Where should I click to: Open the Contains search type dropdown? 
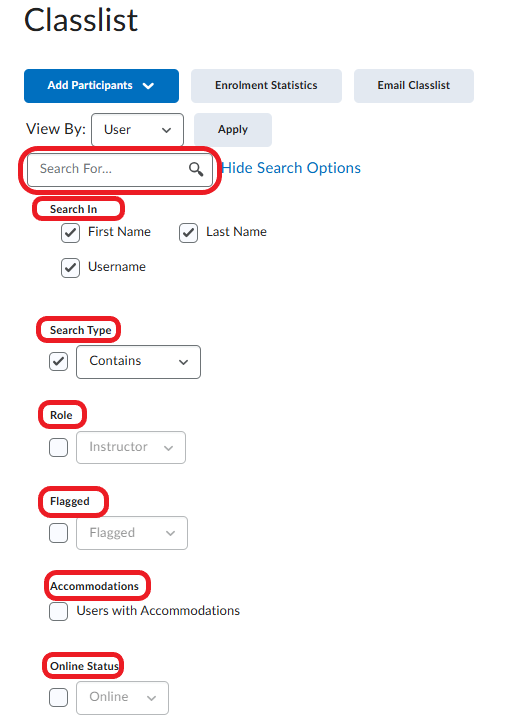pyautogui.click(x=139, y=362)
